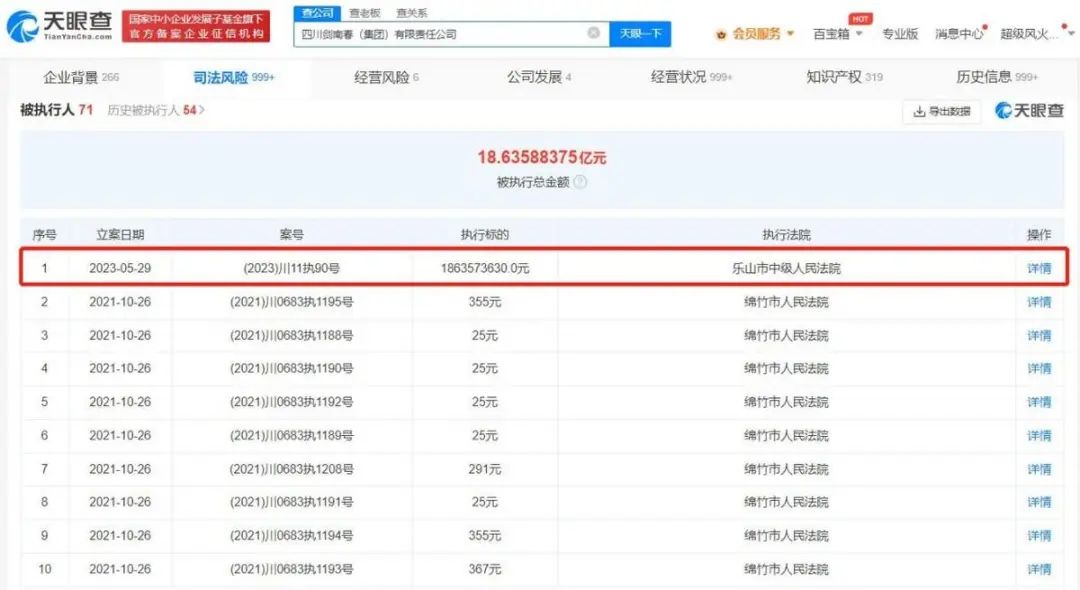Click case number (2023)川11执90号
This screenshot has height=590, width=1080.
(291, 268)
